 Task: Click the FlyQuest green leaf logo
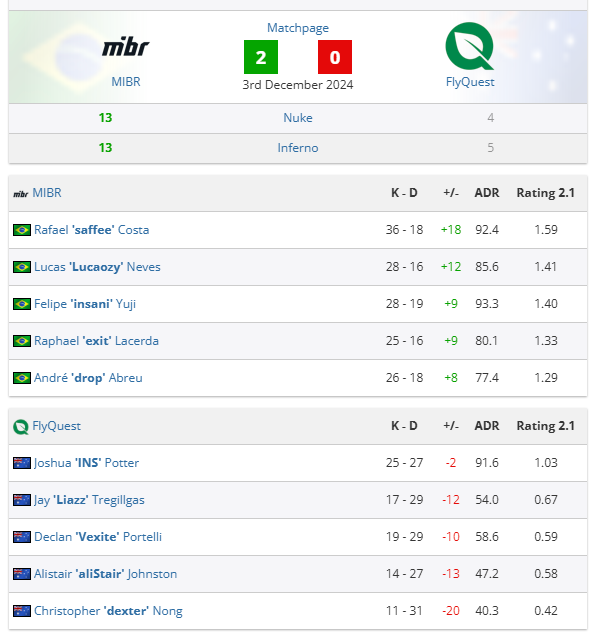469,46
